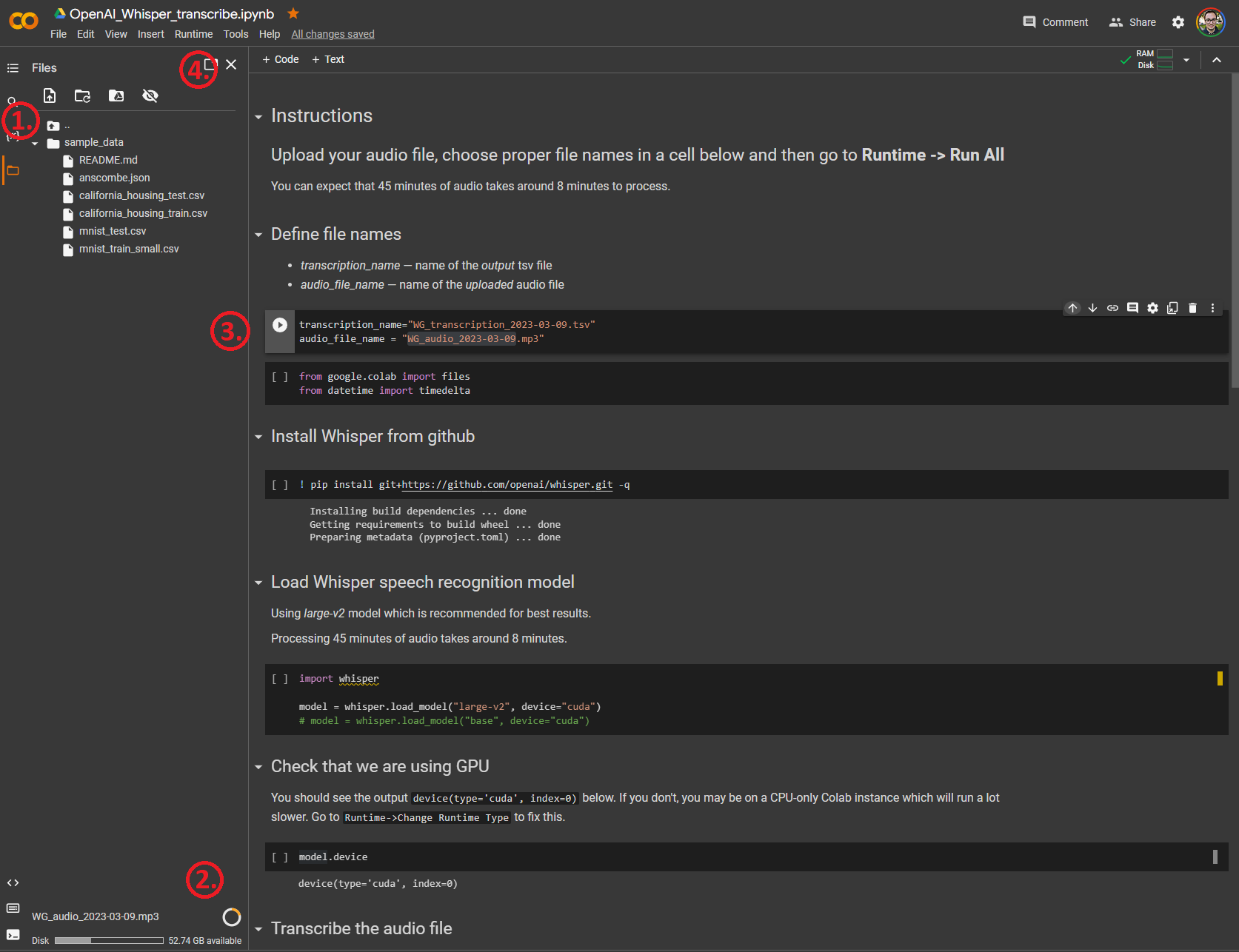
Task: Open the Edit menu
Action: [x=85, y=34]
